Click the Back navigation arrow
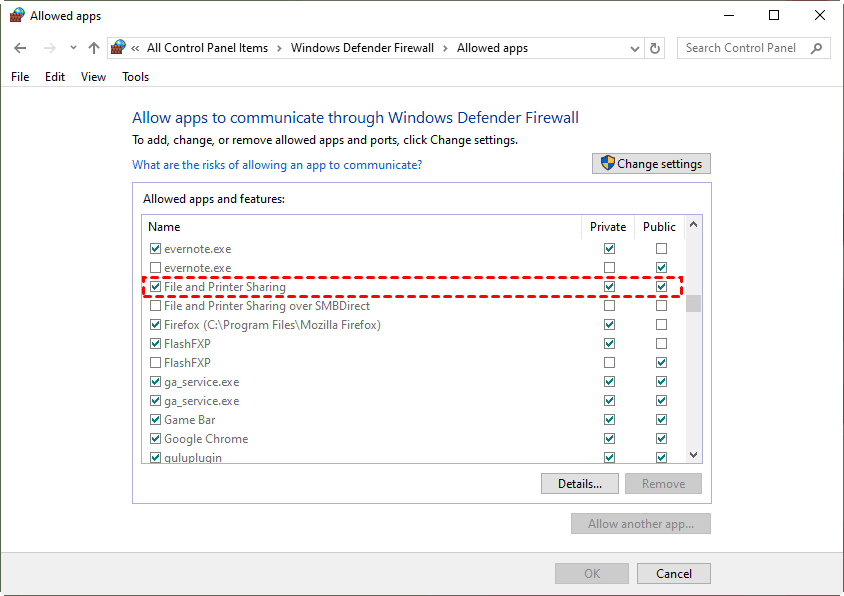The height and width of the screenshot is (596, 844). pos(21,48)
